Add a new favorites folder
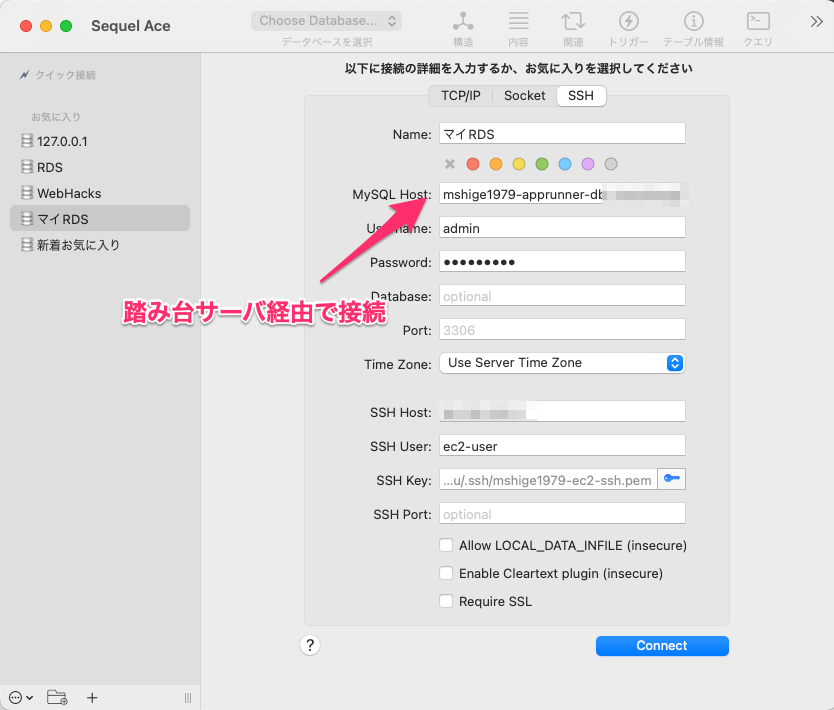 [57, 697]
